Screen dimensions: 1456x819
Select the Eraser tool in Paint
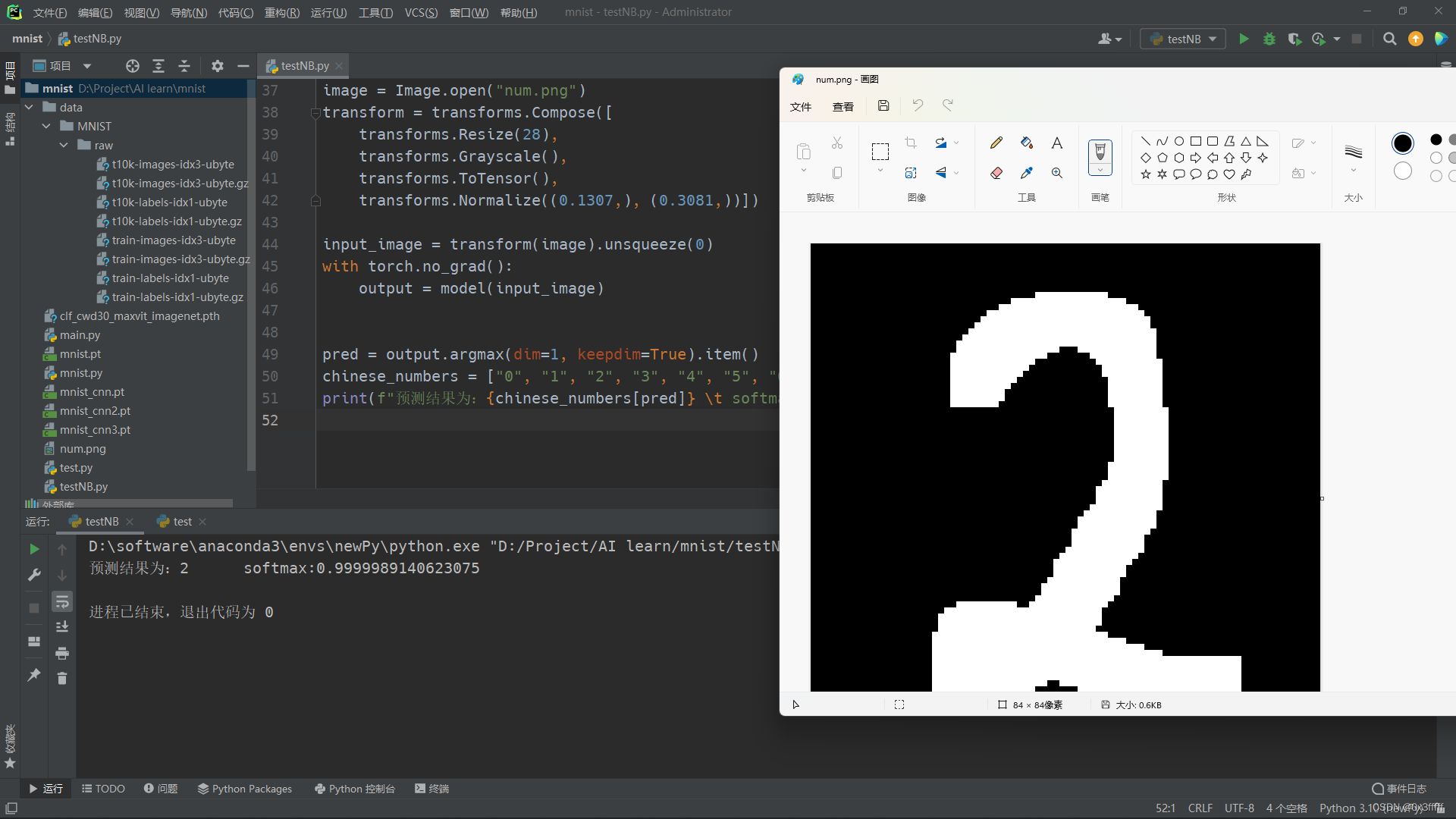pyautogui.click(x=996, y=173)
